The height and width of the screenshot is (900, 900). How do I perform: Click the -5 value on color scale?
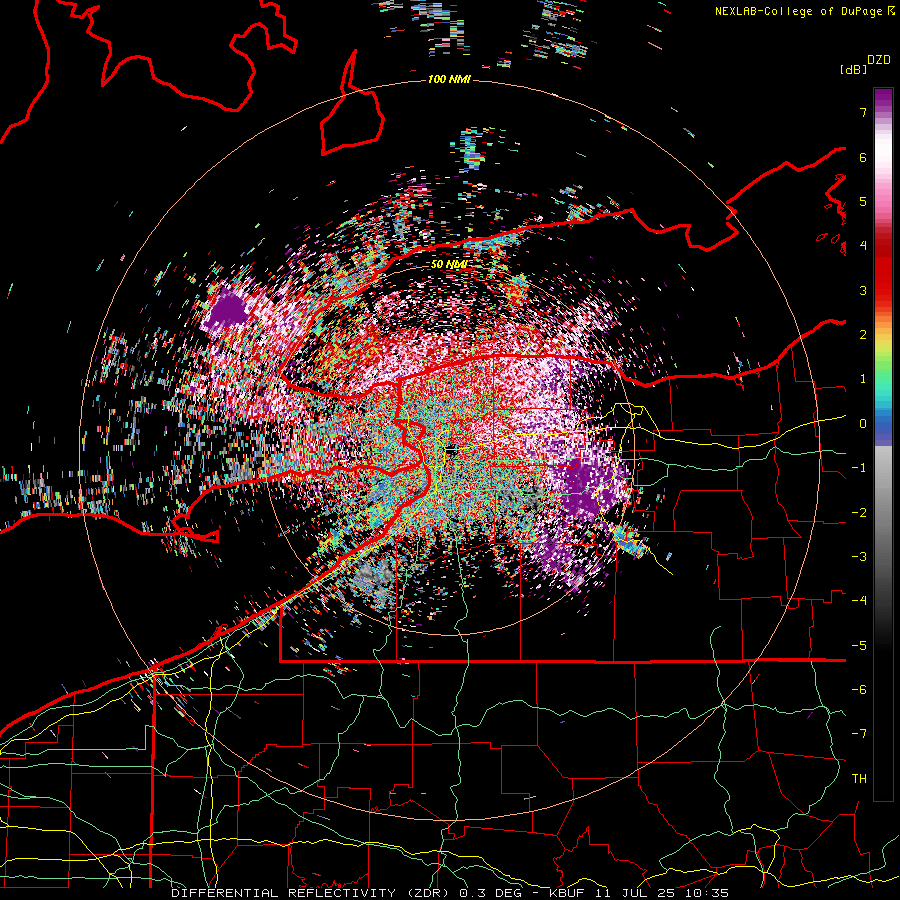coord(859,646)
